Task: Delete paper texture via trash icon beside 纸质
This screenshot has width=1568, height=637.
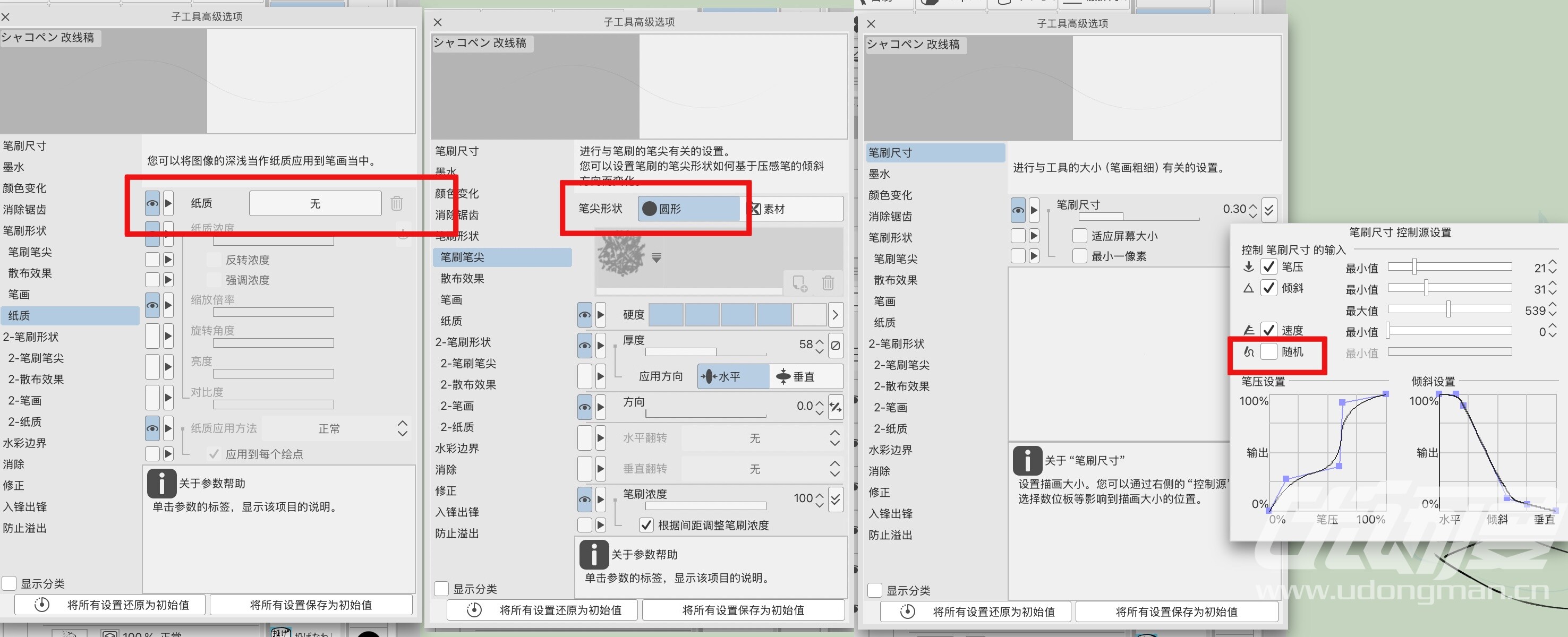Action: (x=396, y=203)
